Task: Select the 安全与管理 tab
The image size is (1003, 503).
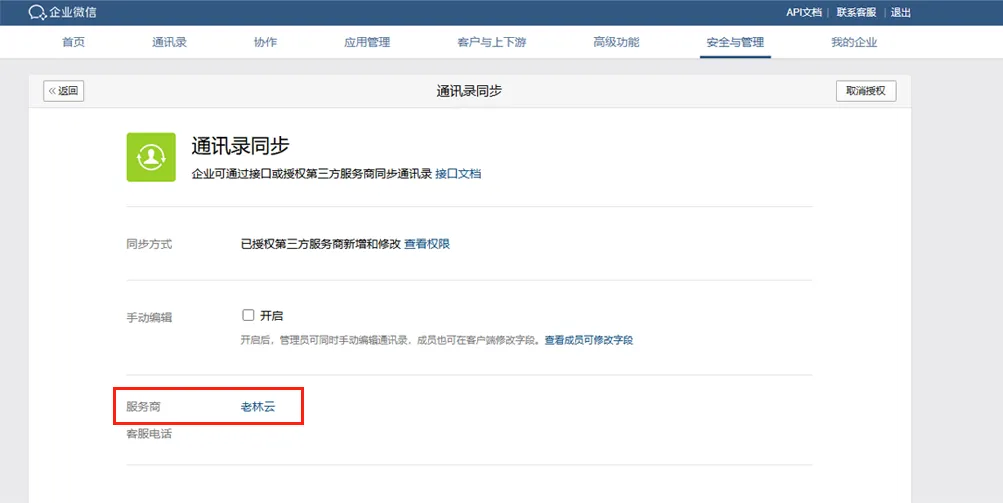Action: point(735,42)
